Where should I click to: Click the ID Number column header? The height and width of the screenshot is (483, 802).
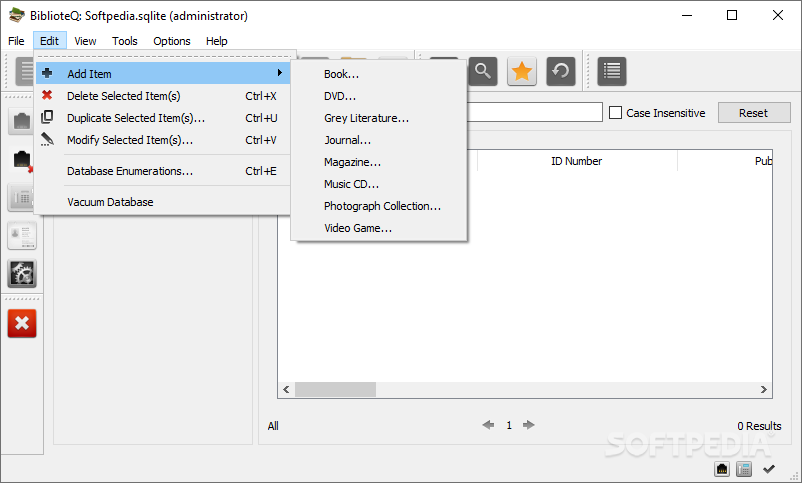[576, 161]
